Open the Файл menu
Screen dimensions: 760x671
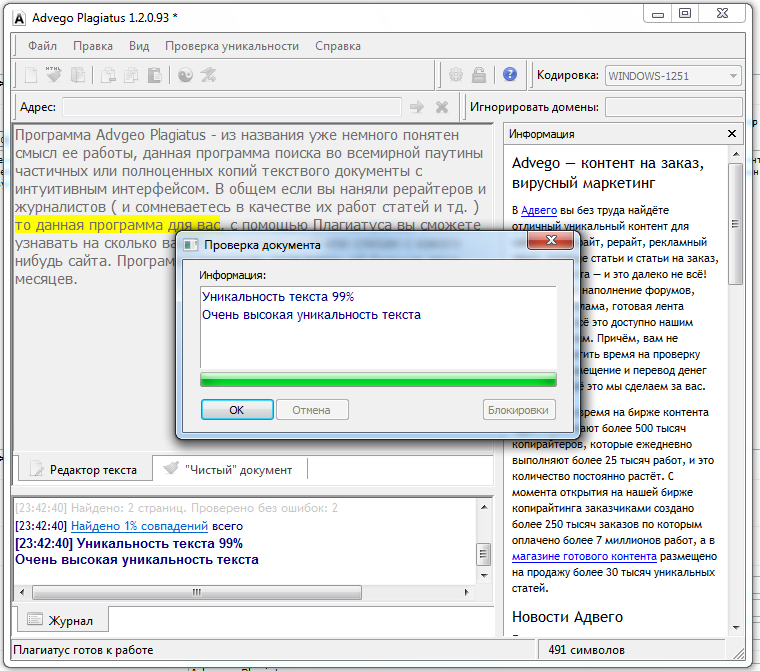[x=42, y=46]
